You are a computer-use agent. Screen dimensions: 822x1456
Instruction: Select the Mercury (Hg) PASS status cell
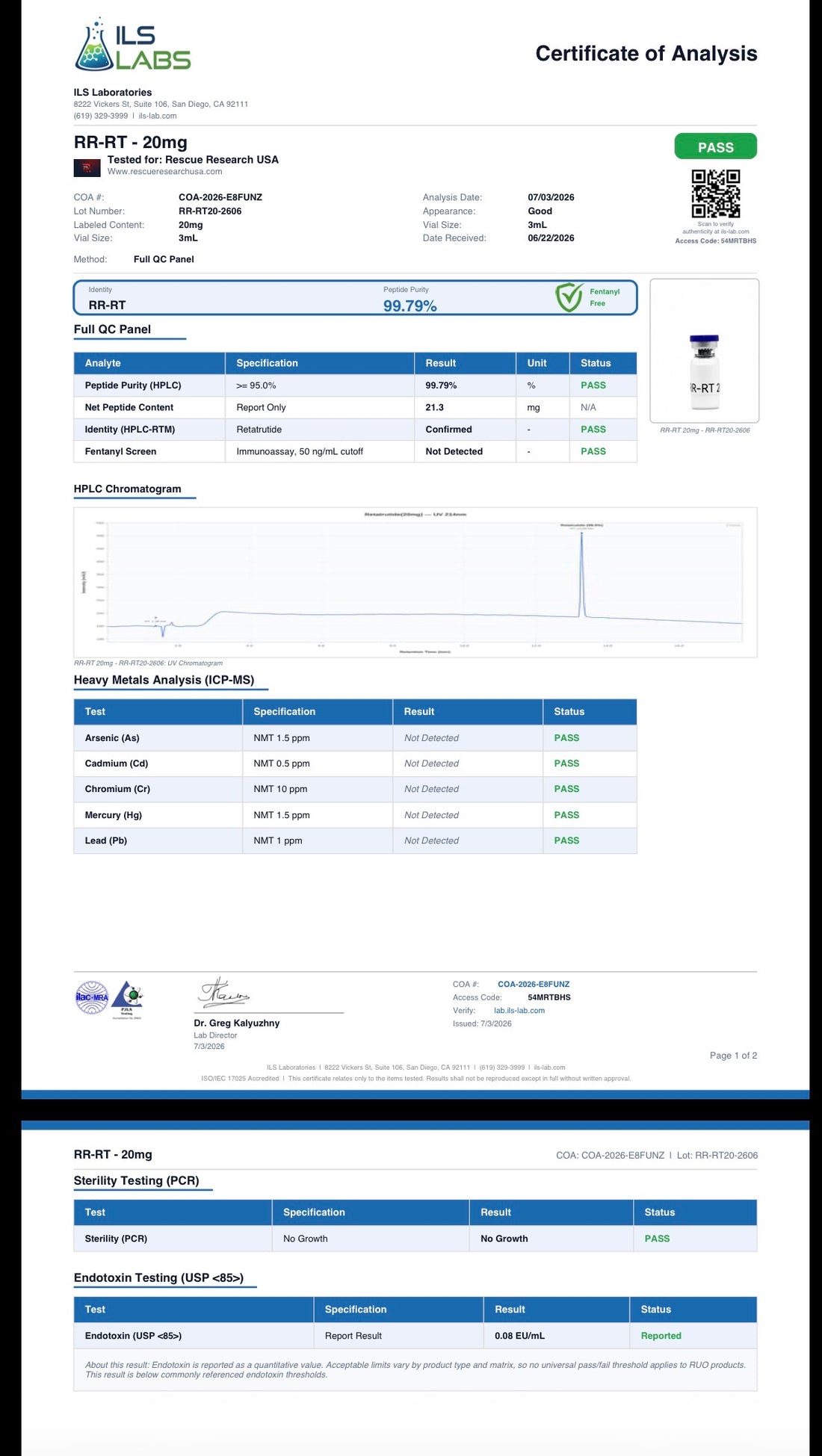(590, 815)
